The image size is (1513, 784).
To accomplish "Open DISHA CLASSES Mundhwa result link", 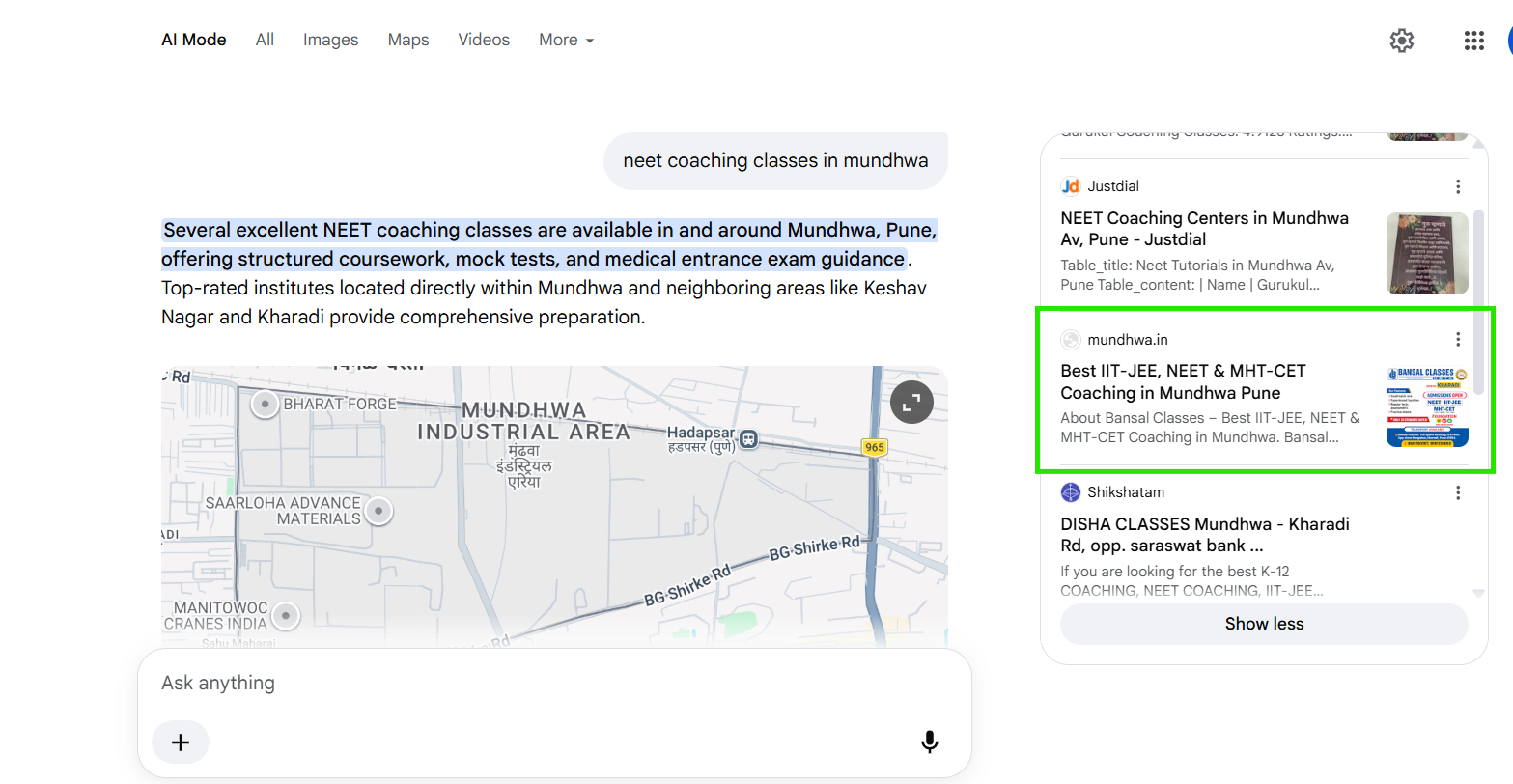I will 1205,535.
